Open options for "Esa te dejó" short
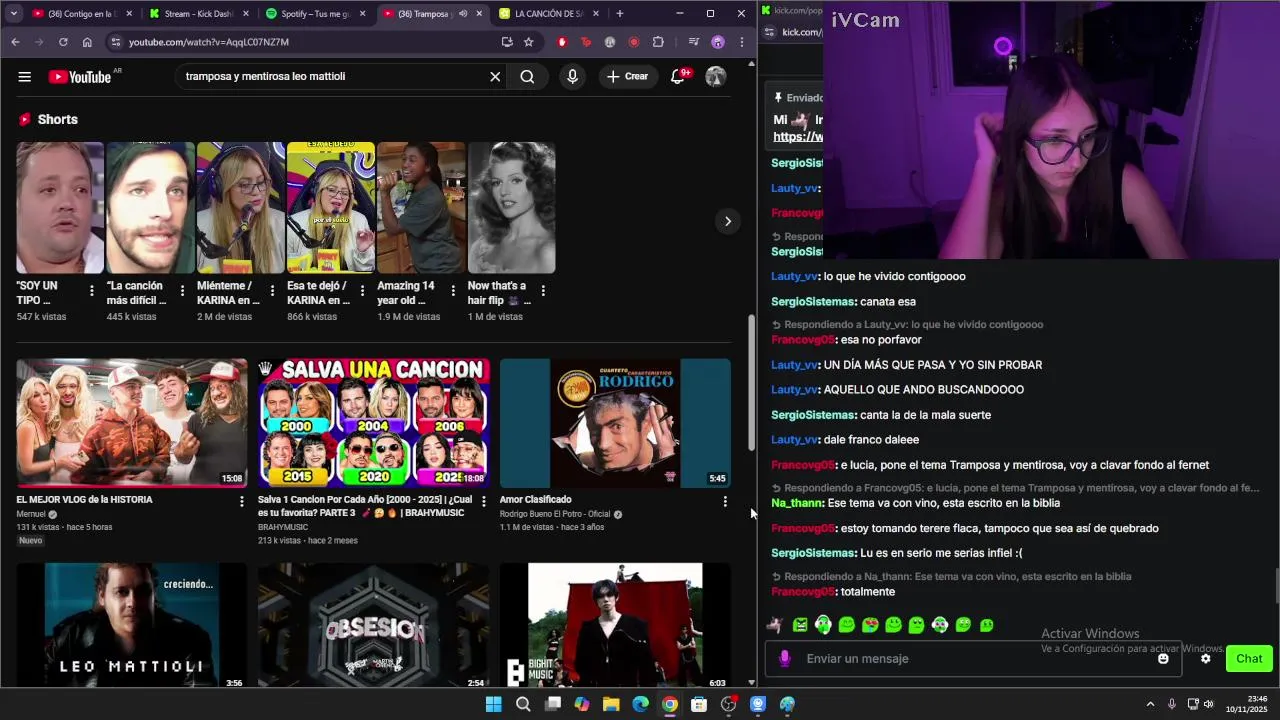 pyautogui.click(x=362, y=291)
